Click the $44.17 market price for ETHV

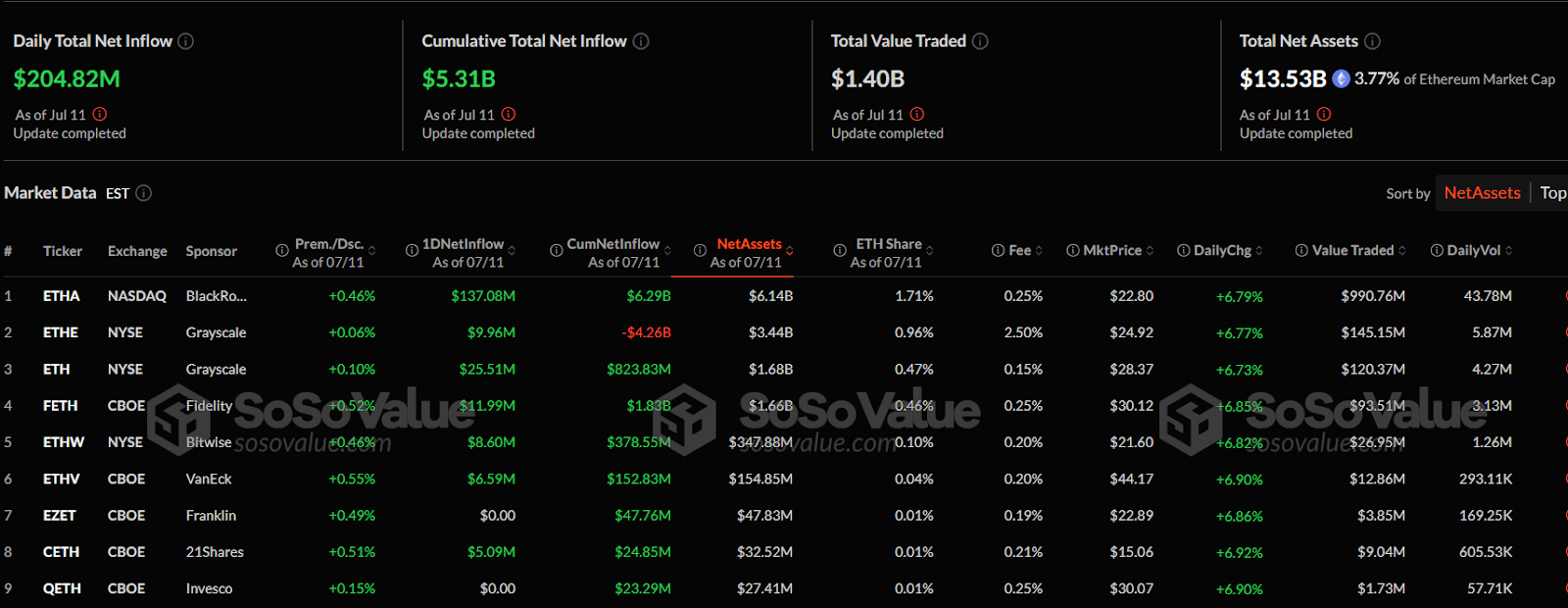point(1132,480)
